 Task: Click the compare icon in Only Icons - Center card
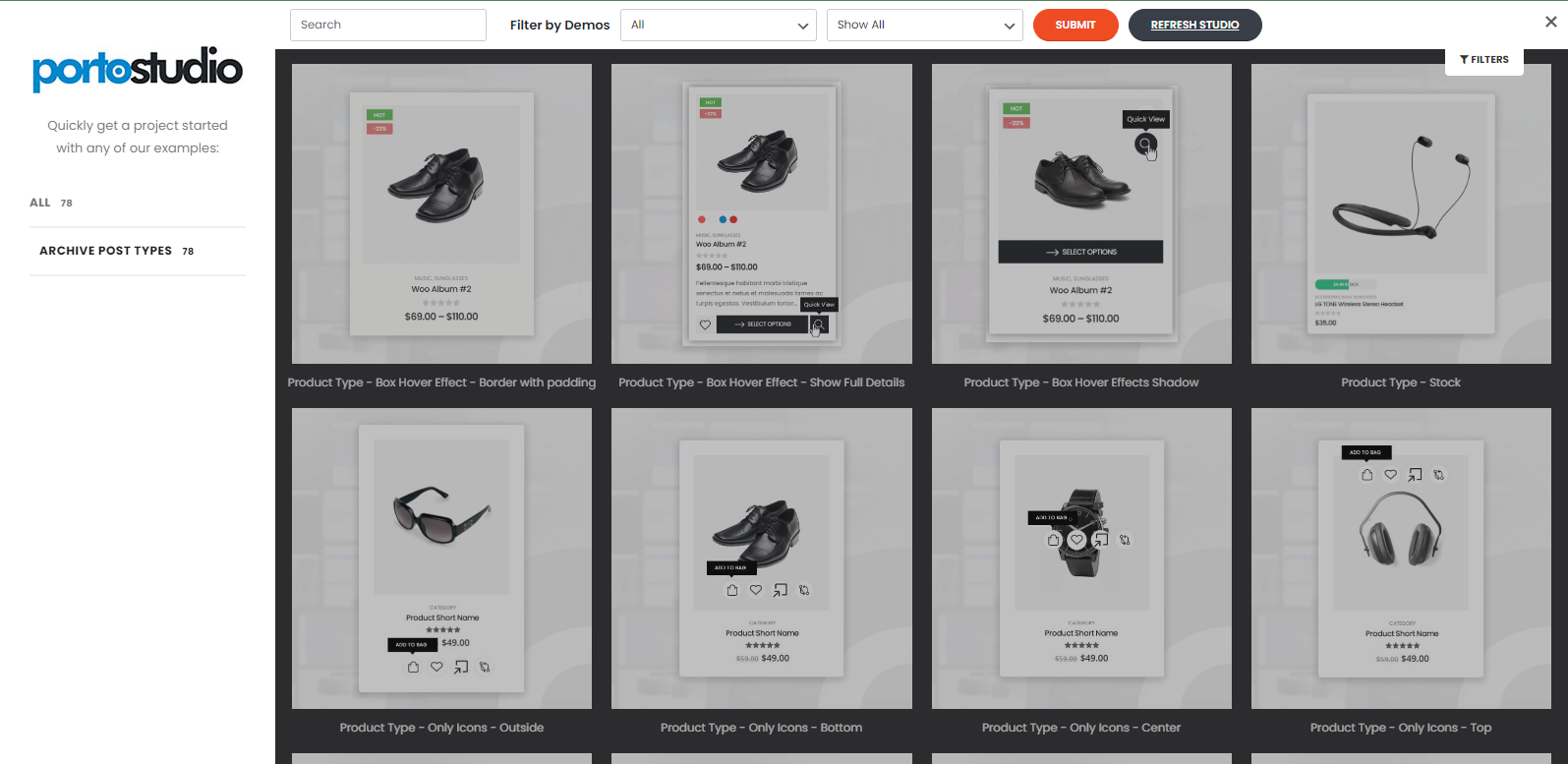[1125, 540]
